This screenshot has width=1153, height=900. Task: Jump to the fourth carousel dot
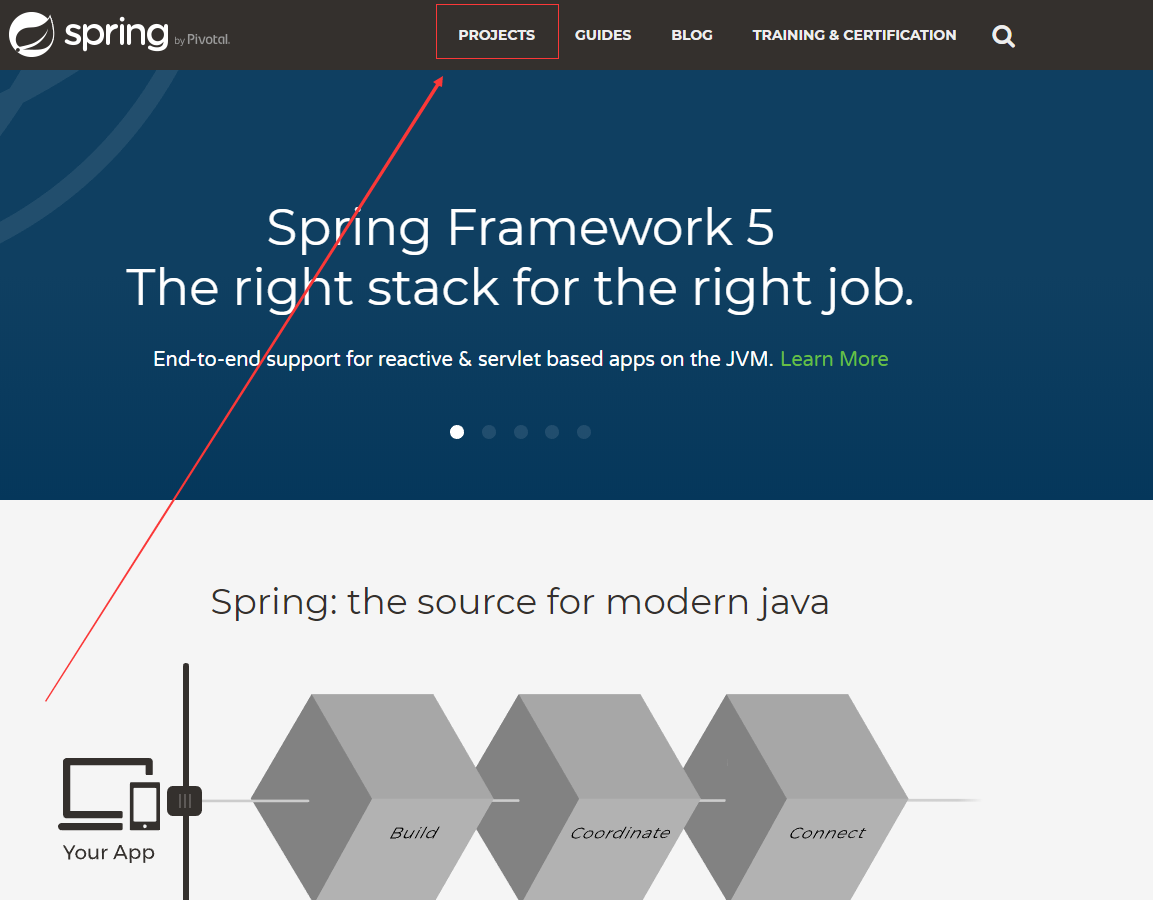point(552,432)
